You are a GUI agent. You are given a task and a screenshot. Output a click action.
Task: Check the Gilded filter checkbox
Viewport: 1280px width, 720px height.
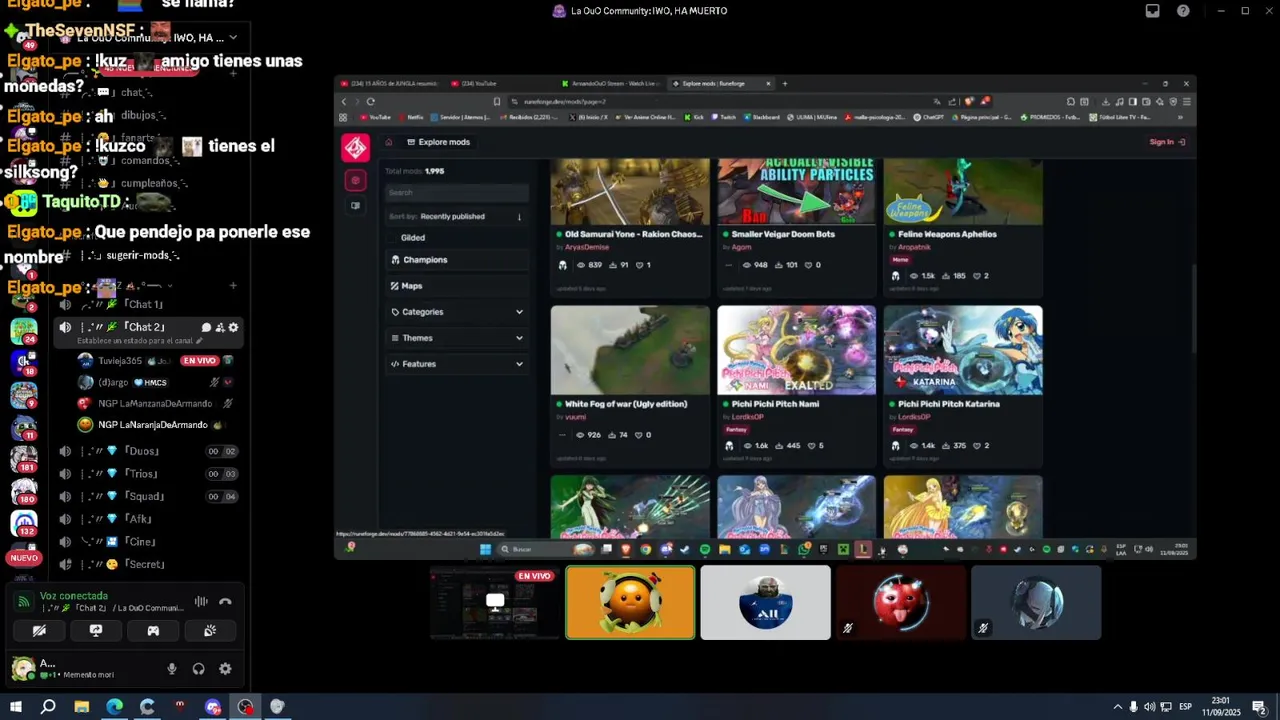click(x=394, y=238)
